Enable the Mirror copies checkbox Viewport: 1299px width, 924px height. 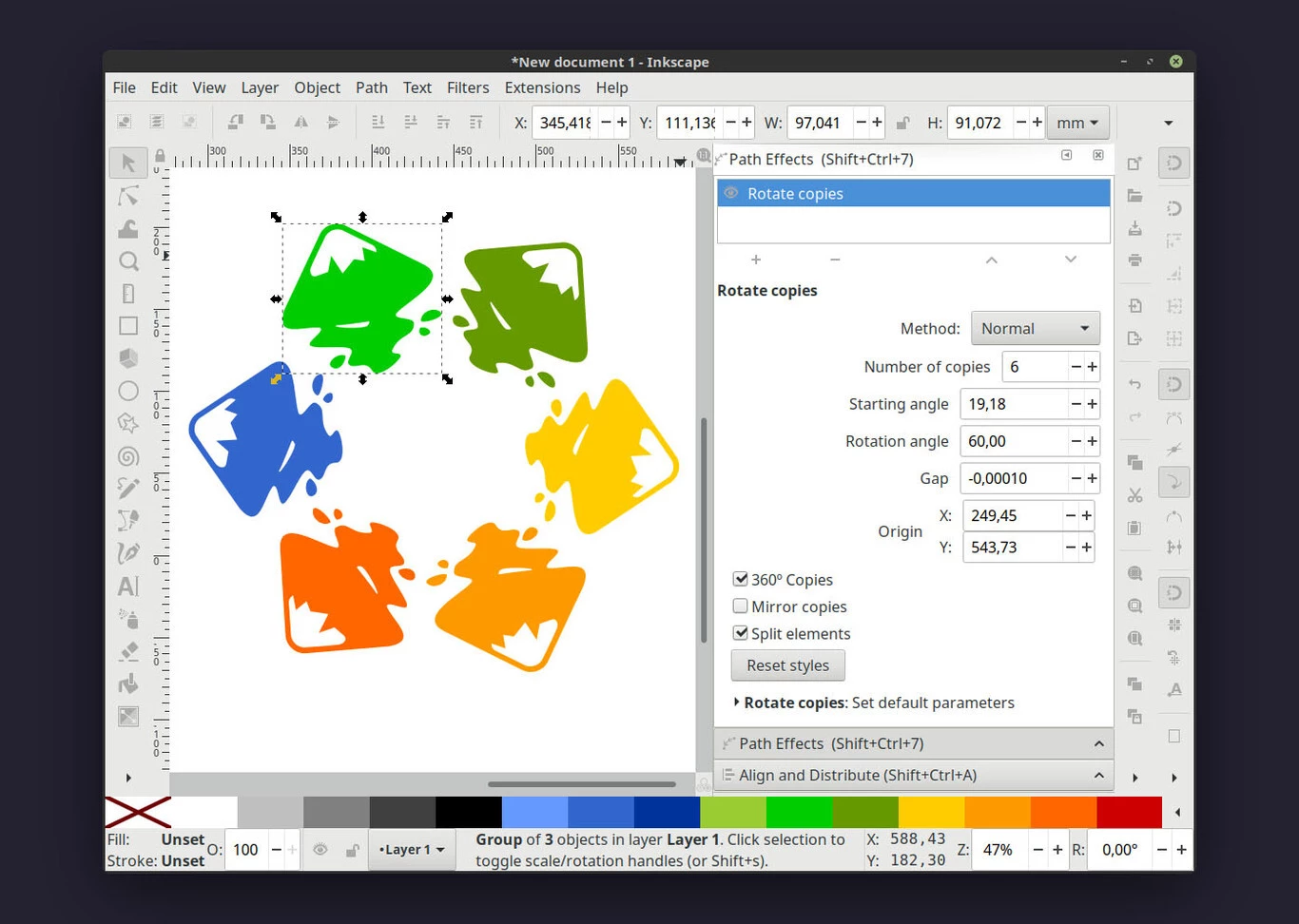pyautogui.click(x=740, y=606)
